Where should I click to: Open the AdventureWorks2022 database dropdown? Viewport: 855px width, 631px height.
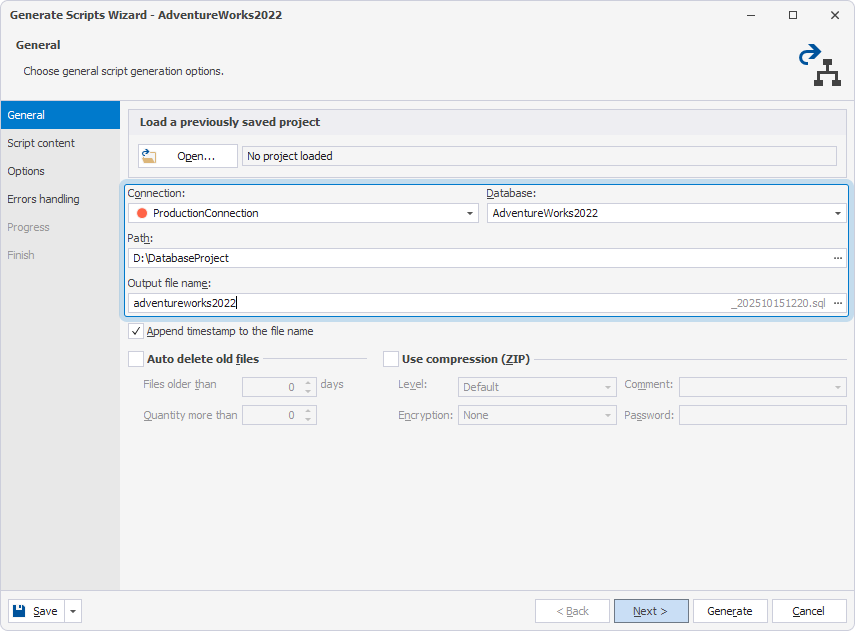tap(838, 212)
